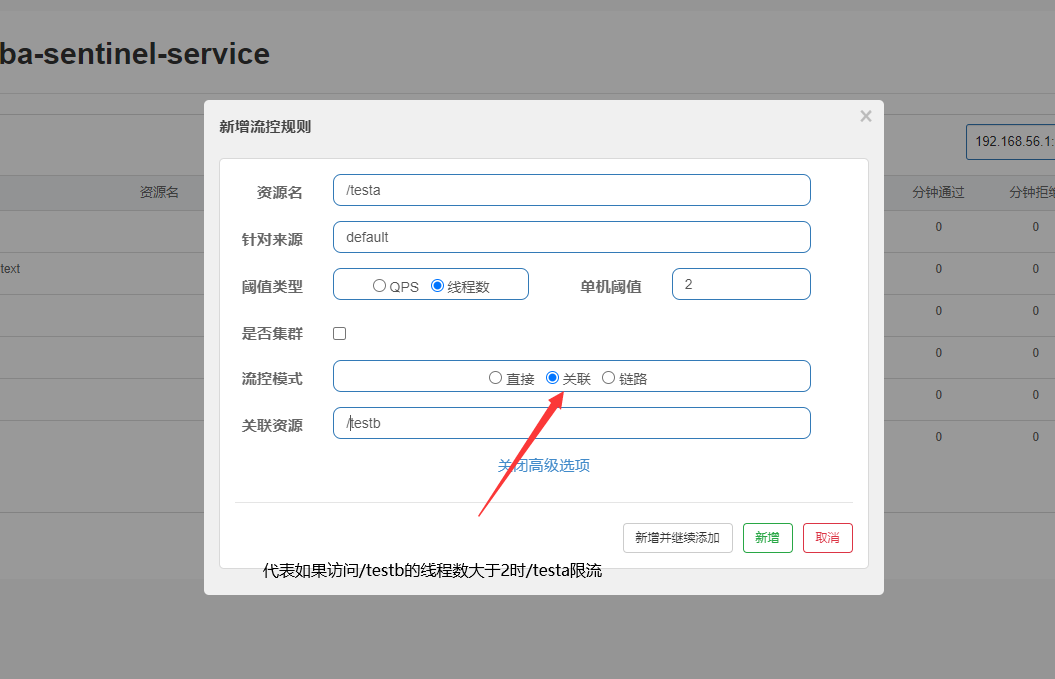Click the 针对来源 input containing default
Image resolution: width=1055 pixels, height=679 pixels.
coord(571,237)
